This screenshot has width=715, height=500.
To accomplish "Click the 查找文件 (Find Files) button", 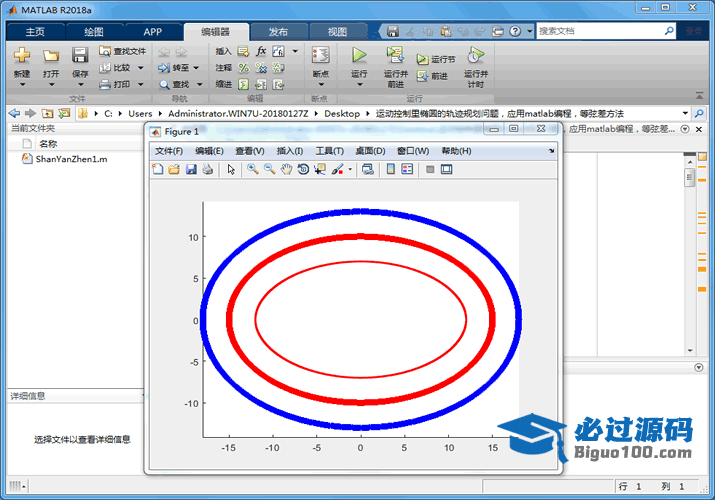I will point(122,51).
